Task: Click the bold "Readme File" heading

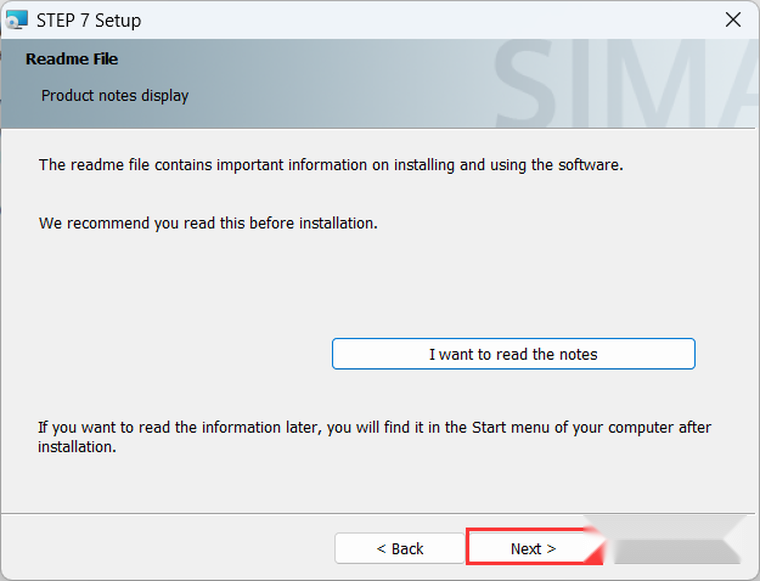Action: [x=72, y=59]
